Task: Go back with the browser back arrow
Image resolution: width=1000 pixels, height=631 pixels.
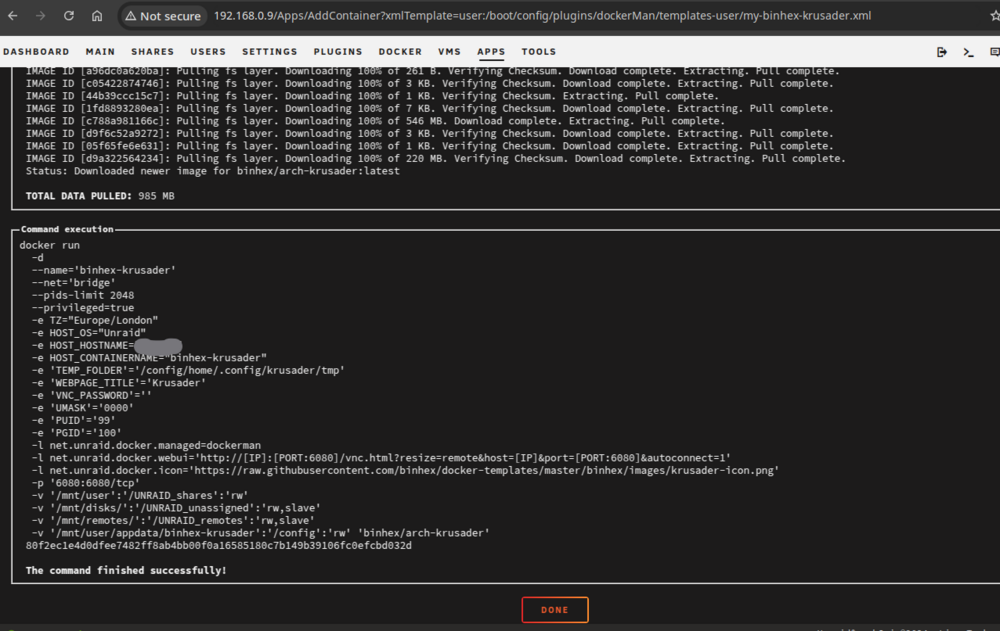Action: click(13, 15)
